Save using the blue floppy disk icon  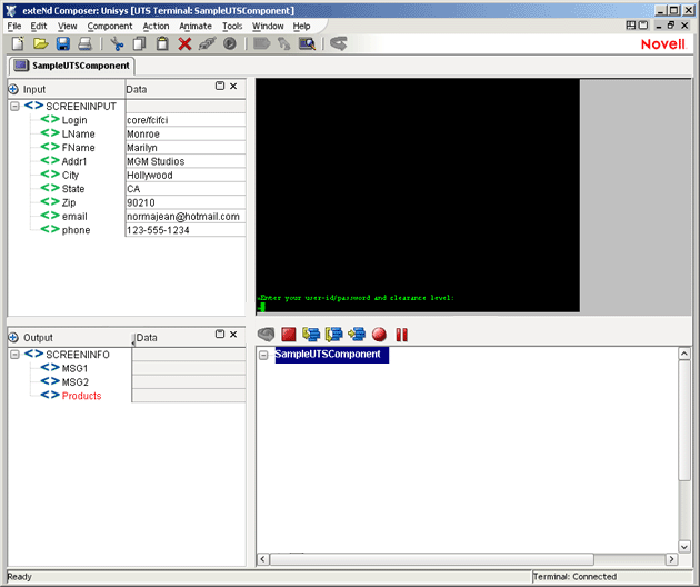[x=63, y=44]
